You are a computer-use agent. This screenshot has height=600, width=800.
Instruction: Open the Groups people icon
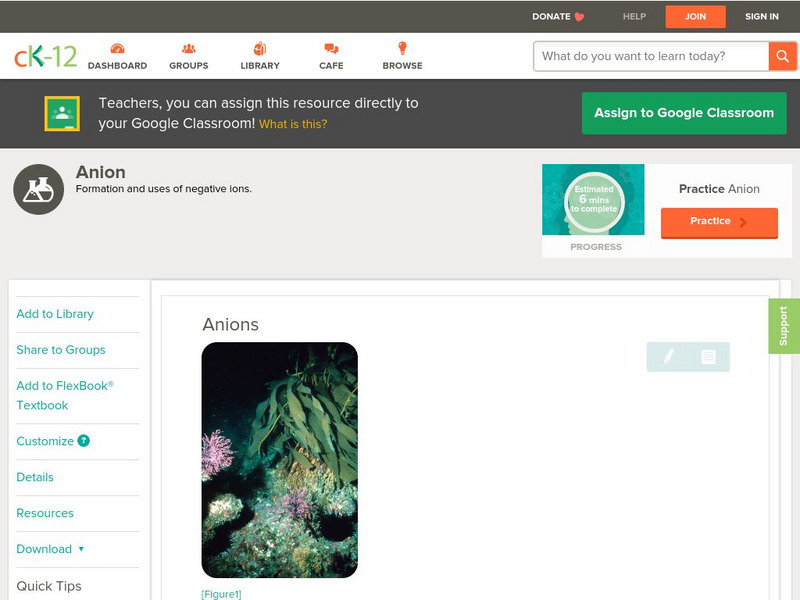189,48
